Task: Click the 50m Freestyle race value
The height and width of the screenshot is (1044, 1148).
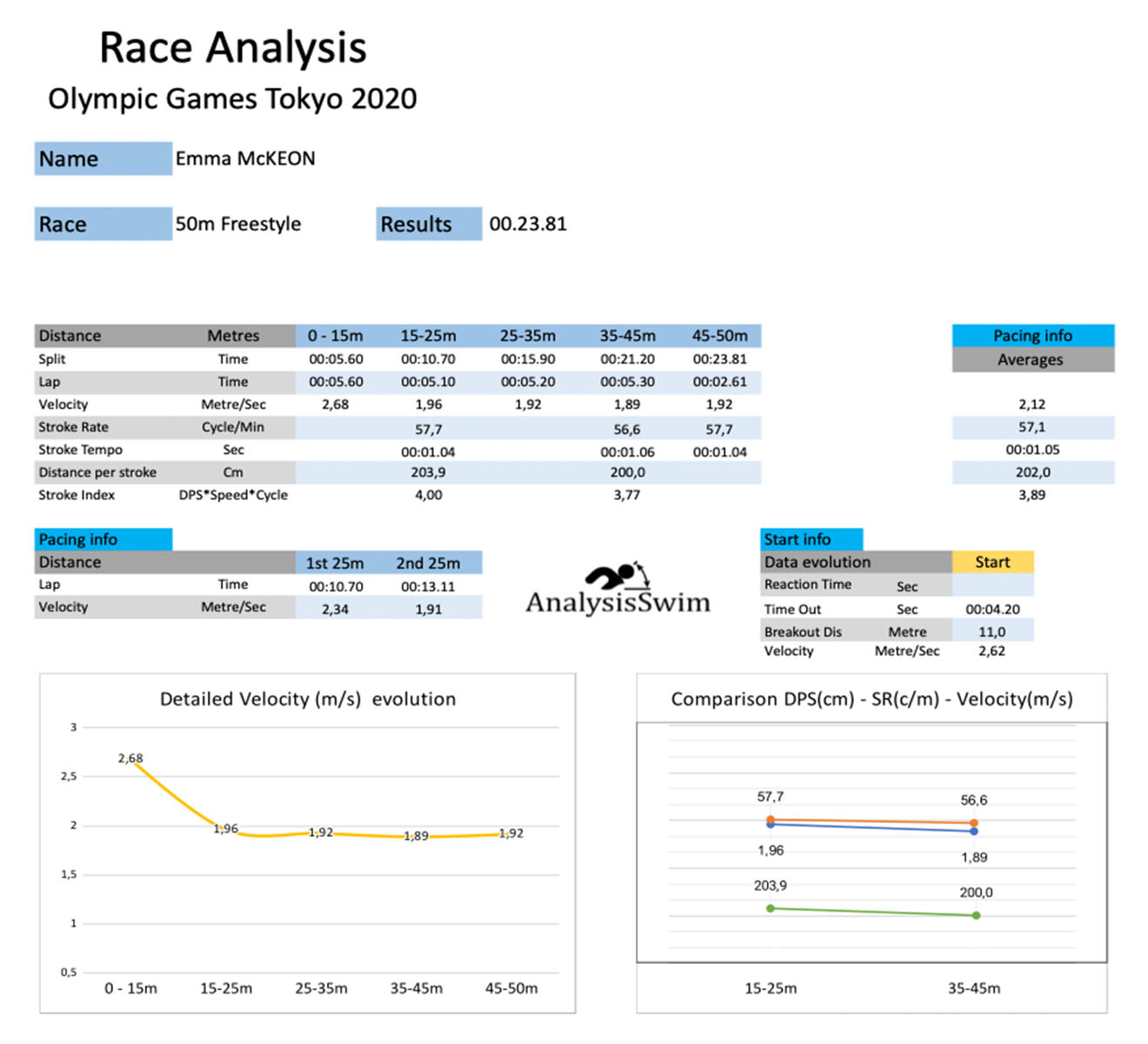Action: coord(238,224)
